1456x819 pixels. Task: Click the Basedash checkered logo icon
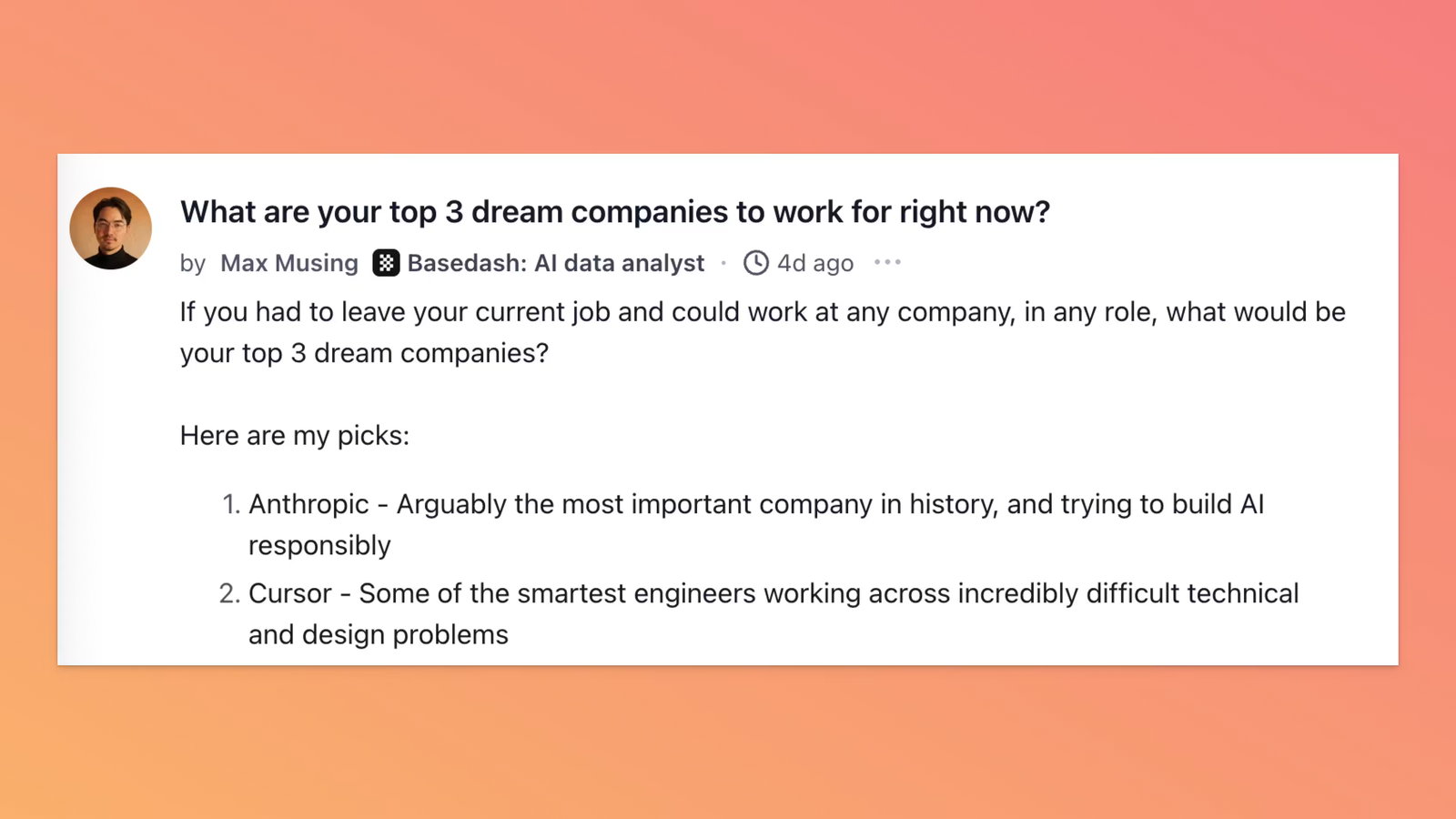point(386,263)
